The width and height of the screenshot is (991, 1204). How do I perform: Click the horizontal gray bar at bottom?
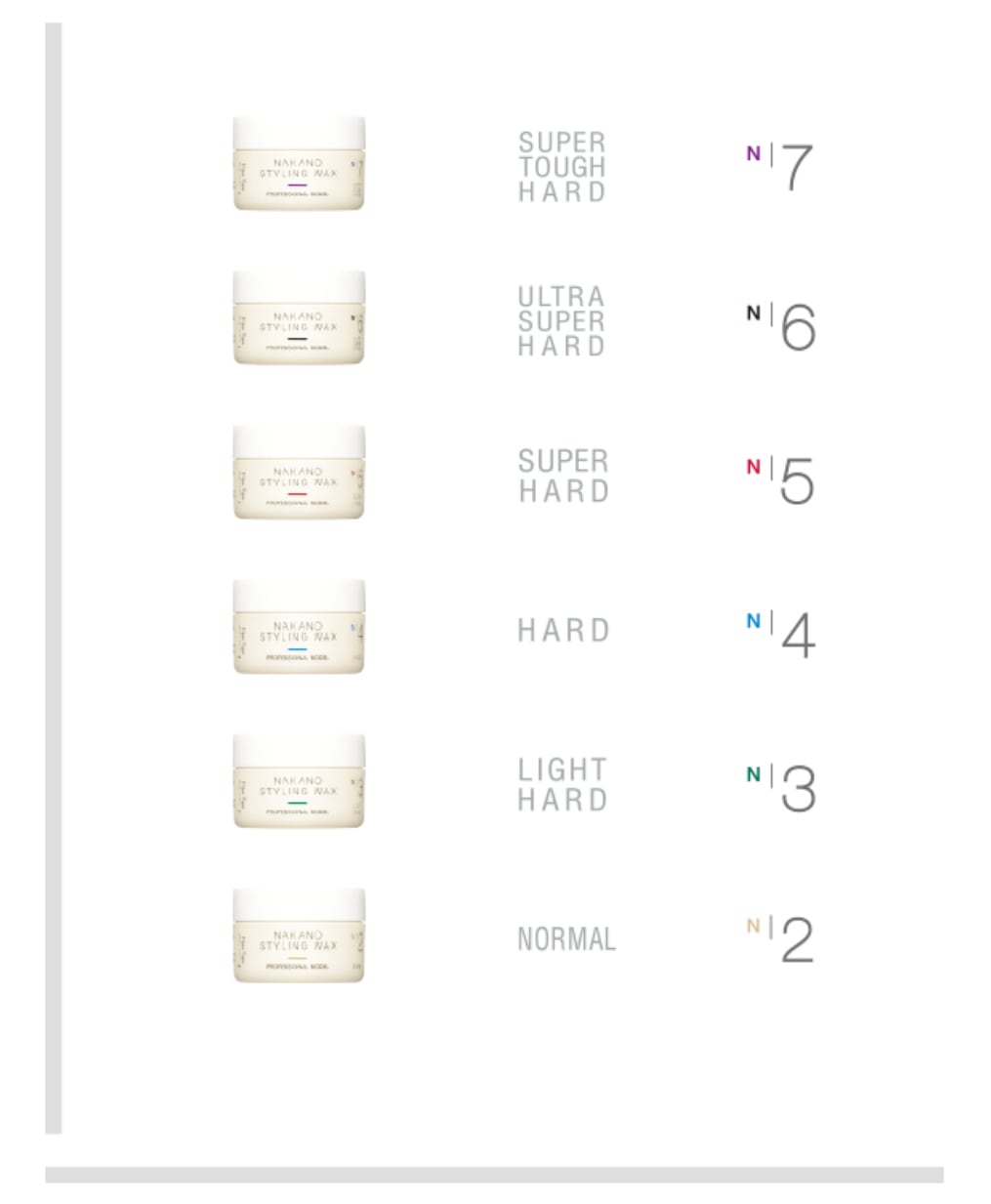494,1174
